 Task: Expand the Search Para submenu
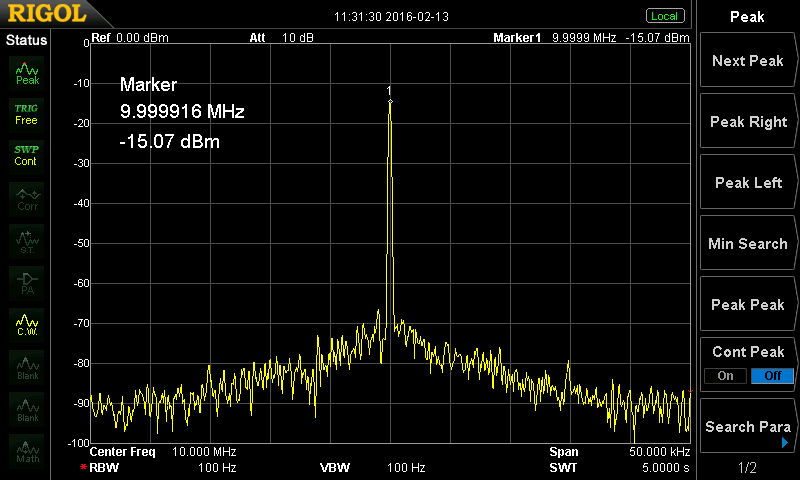pos(747,427)
